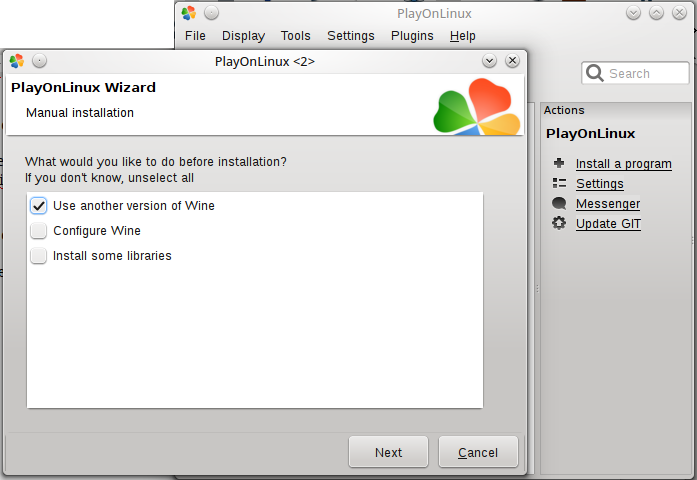Screen dimensions: 697x480
Task: Enable Install some libraries option
Action: [x=39, y=256]
